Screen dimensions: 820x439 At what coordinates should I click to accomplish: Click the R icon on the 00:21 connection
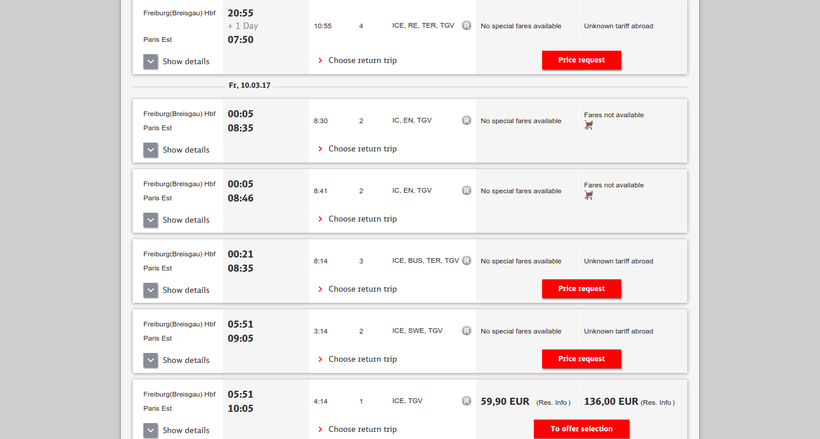pyautogui.click(x=466, y=260)
